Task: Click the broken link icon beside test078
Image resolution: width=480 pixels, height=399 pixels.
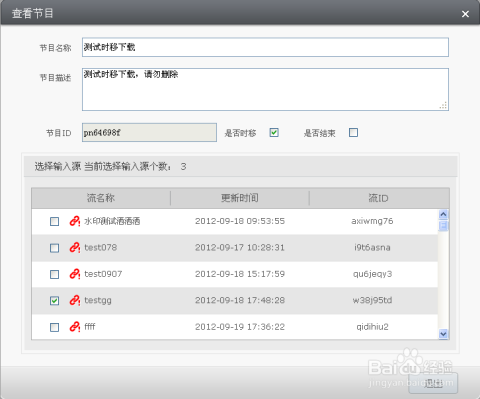Action: 75,247
